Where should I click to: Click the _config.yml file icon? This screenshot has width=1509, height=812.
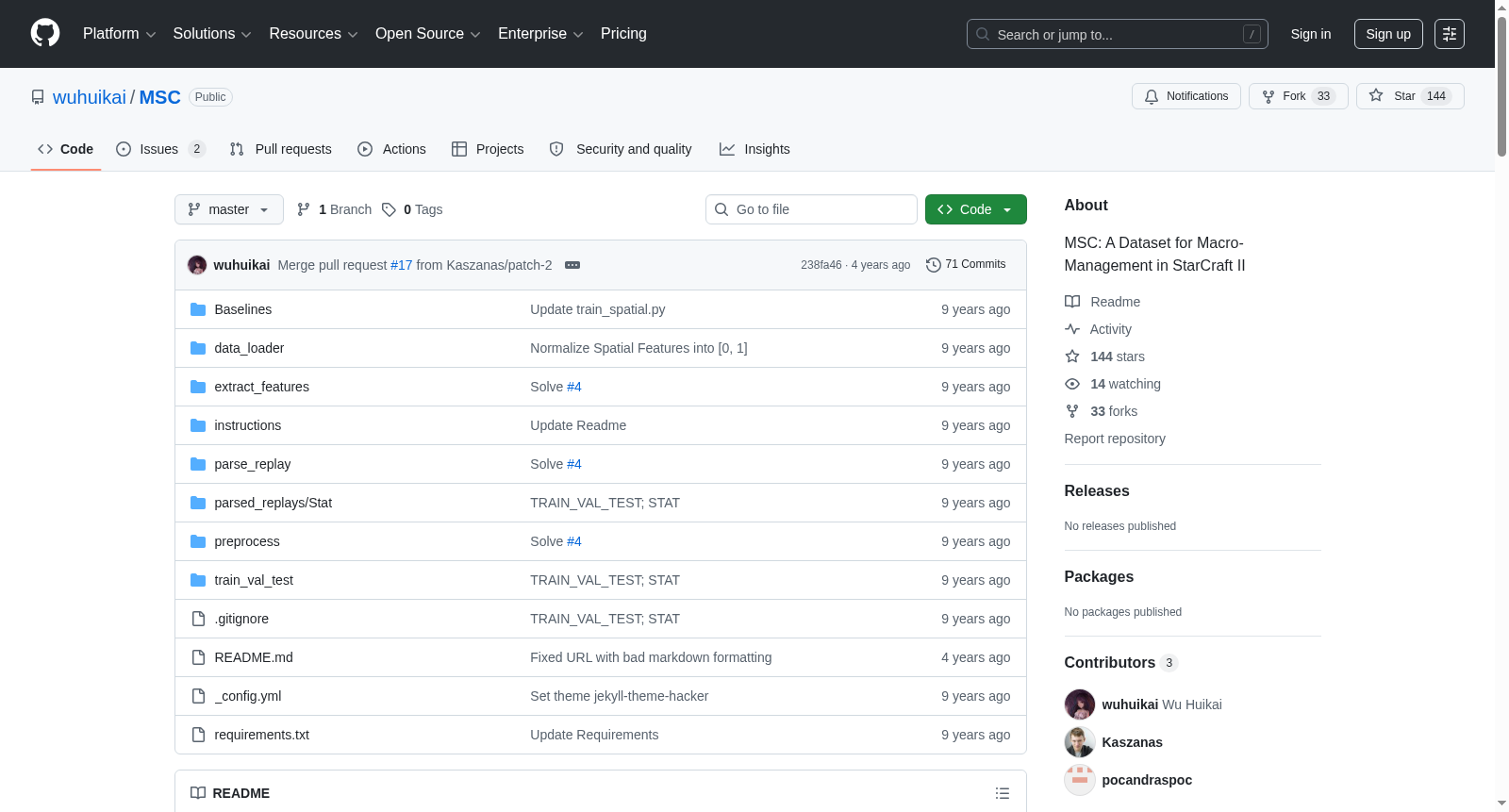tap(198, 696)
